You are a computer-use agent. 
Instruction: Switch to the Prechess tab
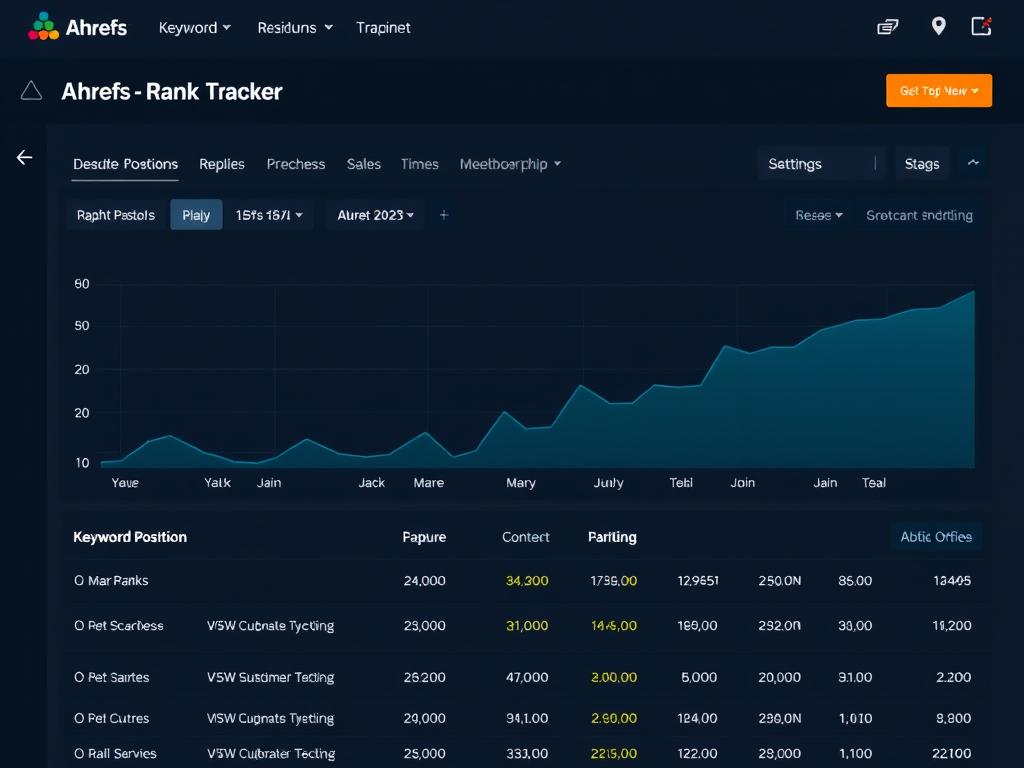pyautogui.click(x=295, y=164)
